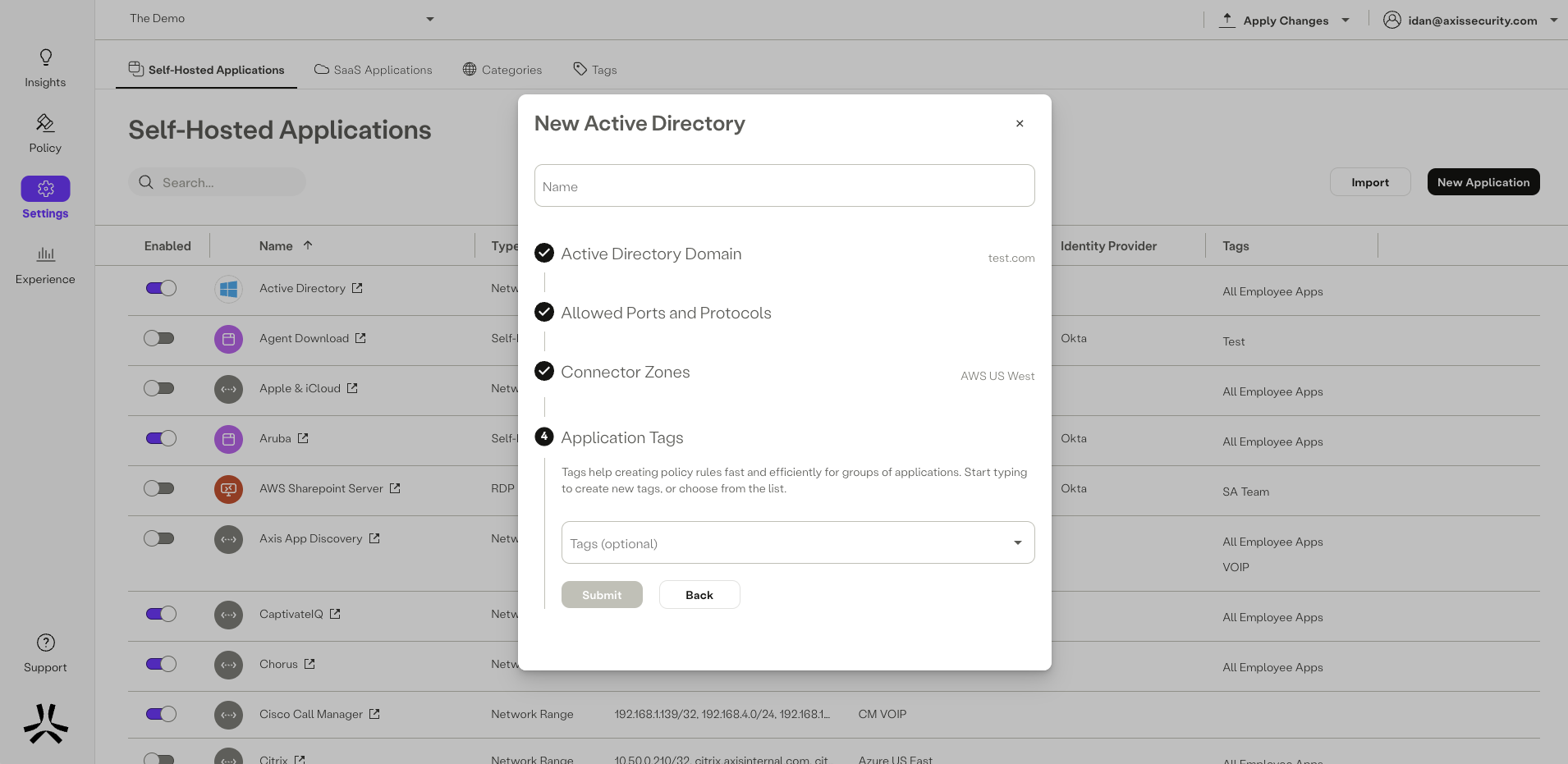Disable the Active Directory application toggle

[161, 288]
